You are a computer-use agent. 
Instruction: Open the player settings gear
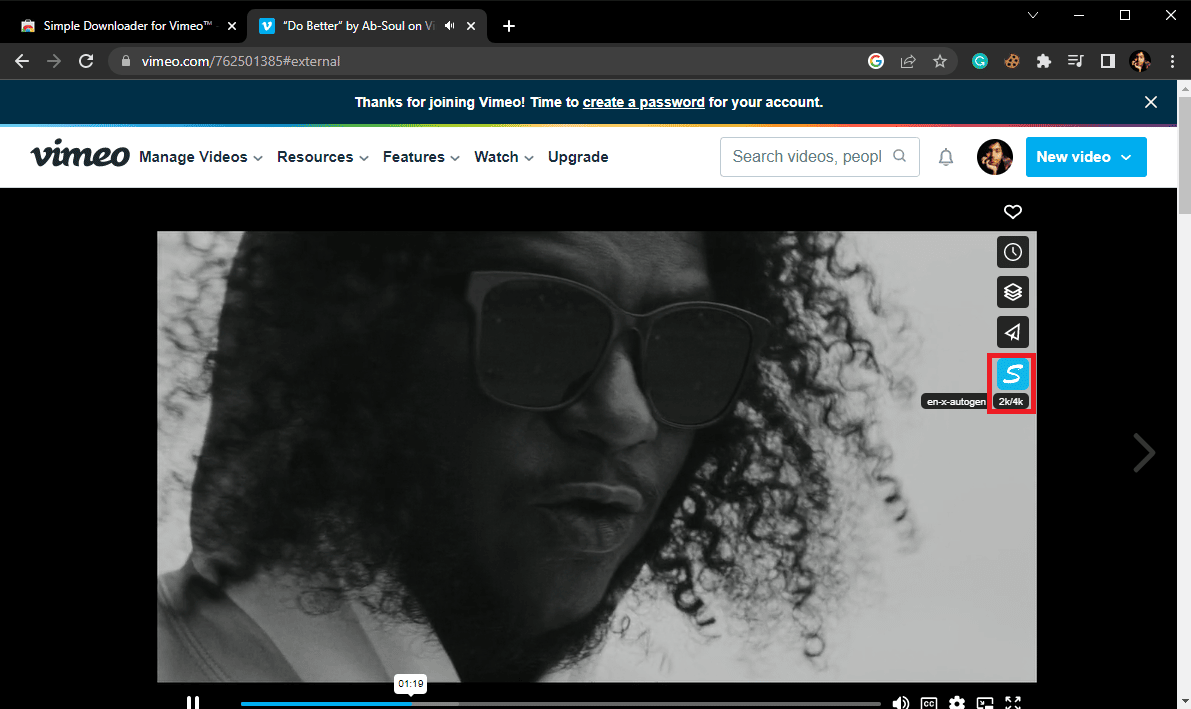[x=957, y=703]
